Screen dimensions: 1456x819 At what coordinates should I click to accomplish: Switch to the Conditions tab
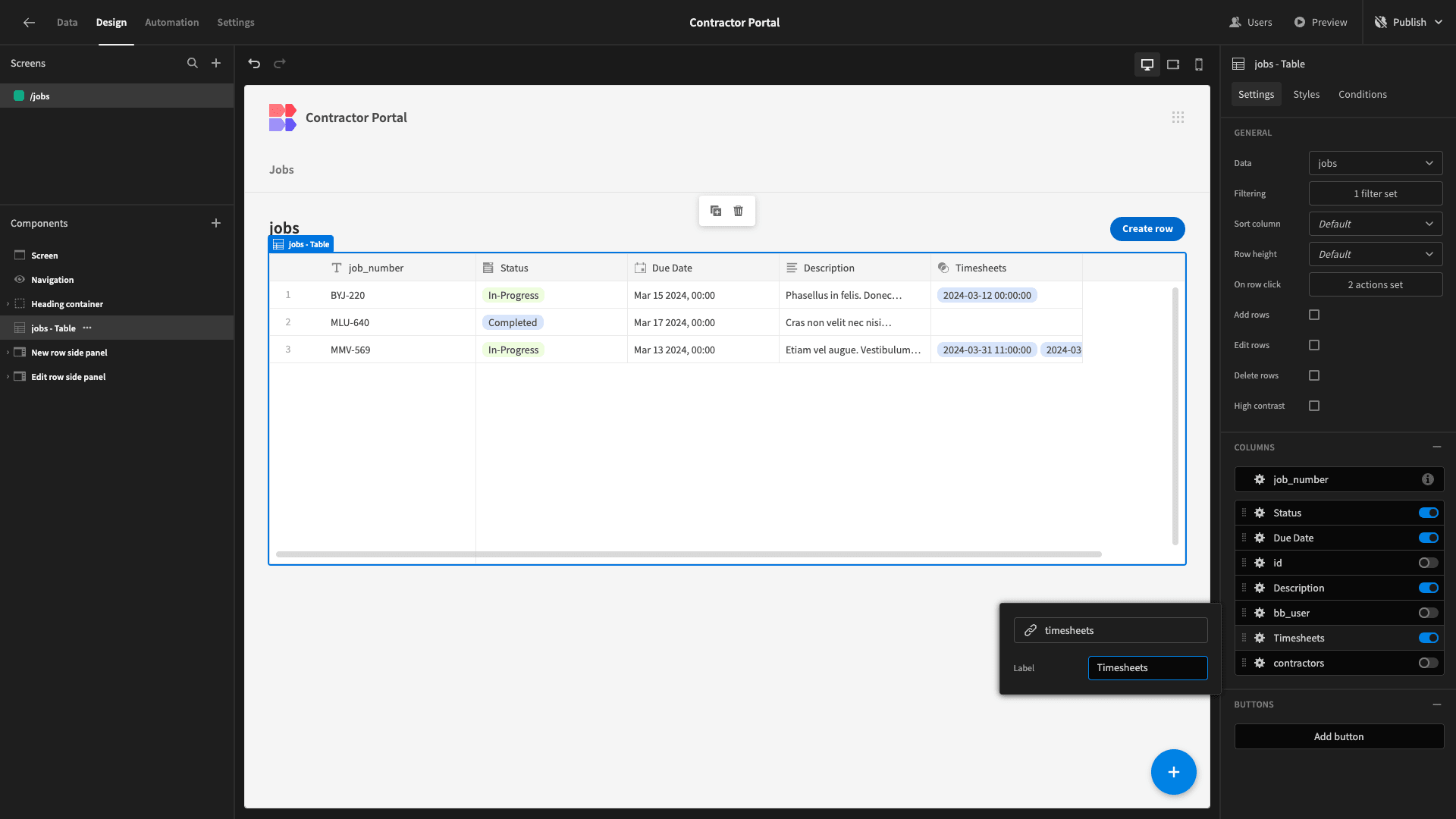pyautogui.click(x=1363, y=94)
